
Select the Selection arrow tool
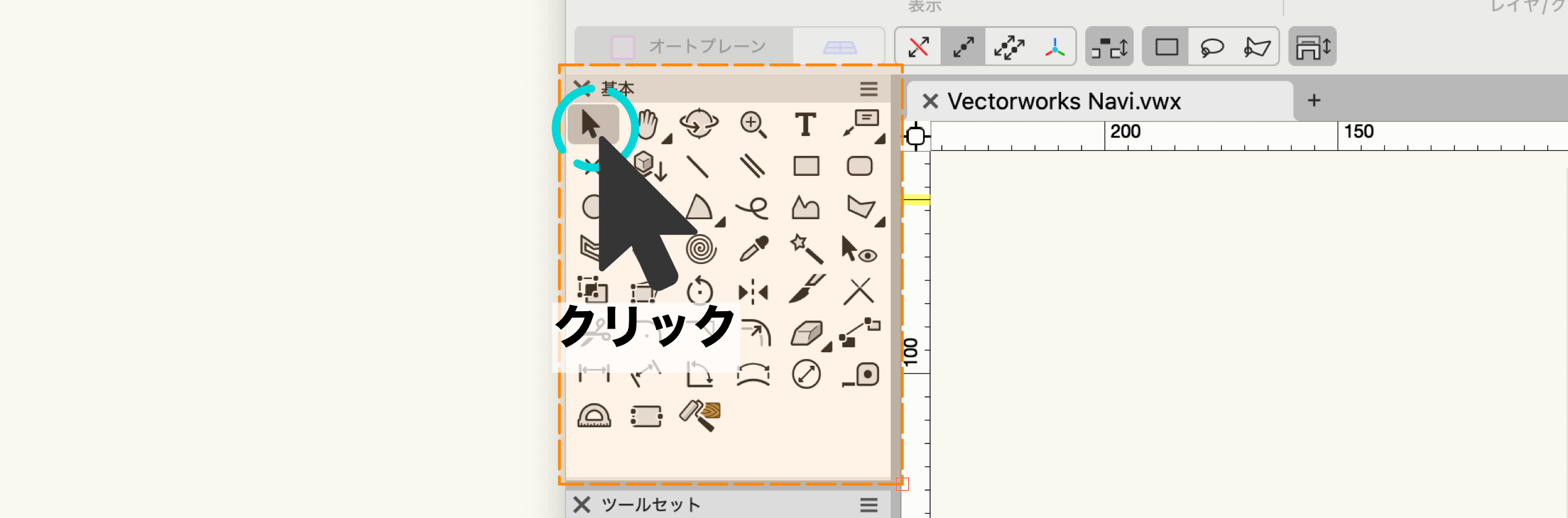coord(591,124)
